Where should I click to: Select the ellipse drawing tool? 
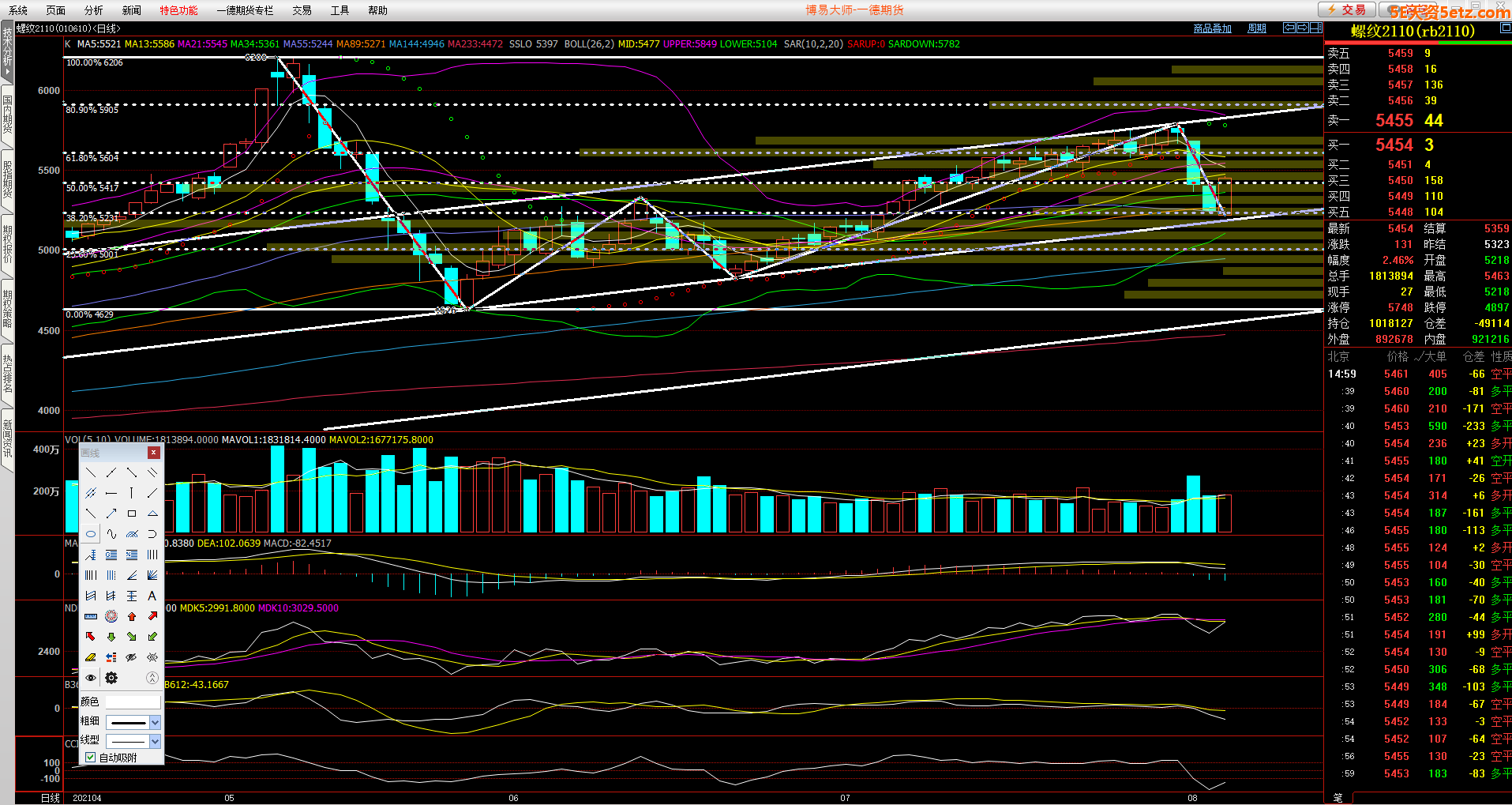(x=91, y=534)
